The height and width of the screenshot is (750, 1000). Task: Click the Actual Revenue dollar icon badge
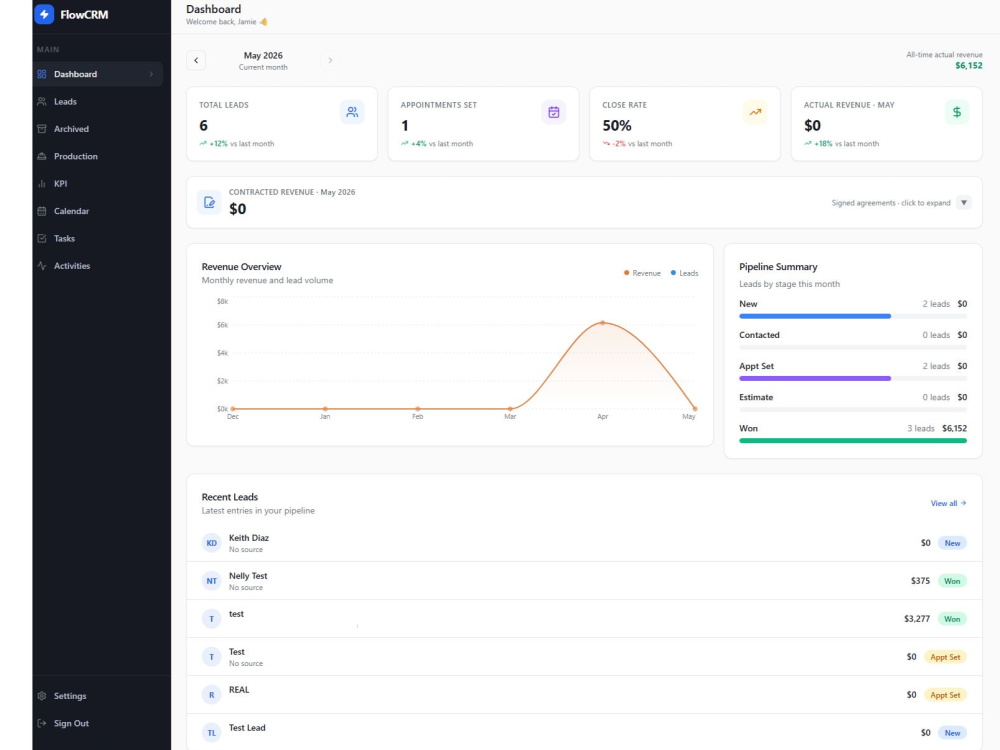(957, 112)
